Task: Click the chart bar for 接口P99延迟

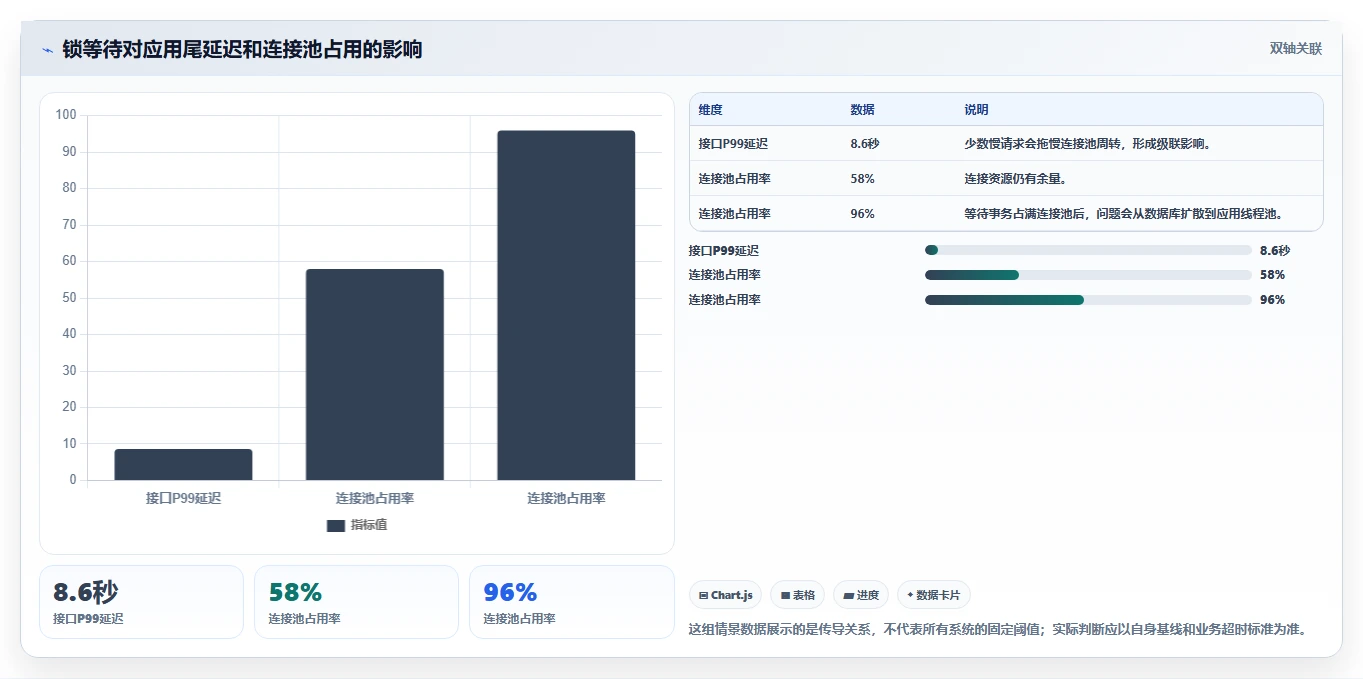Action: 183,464
